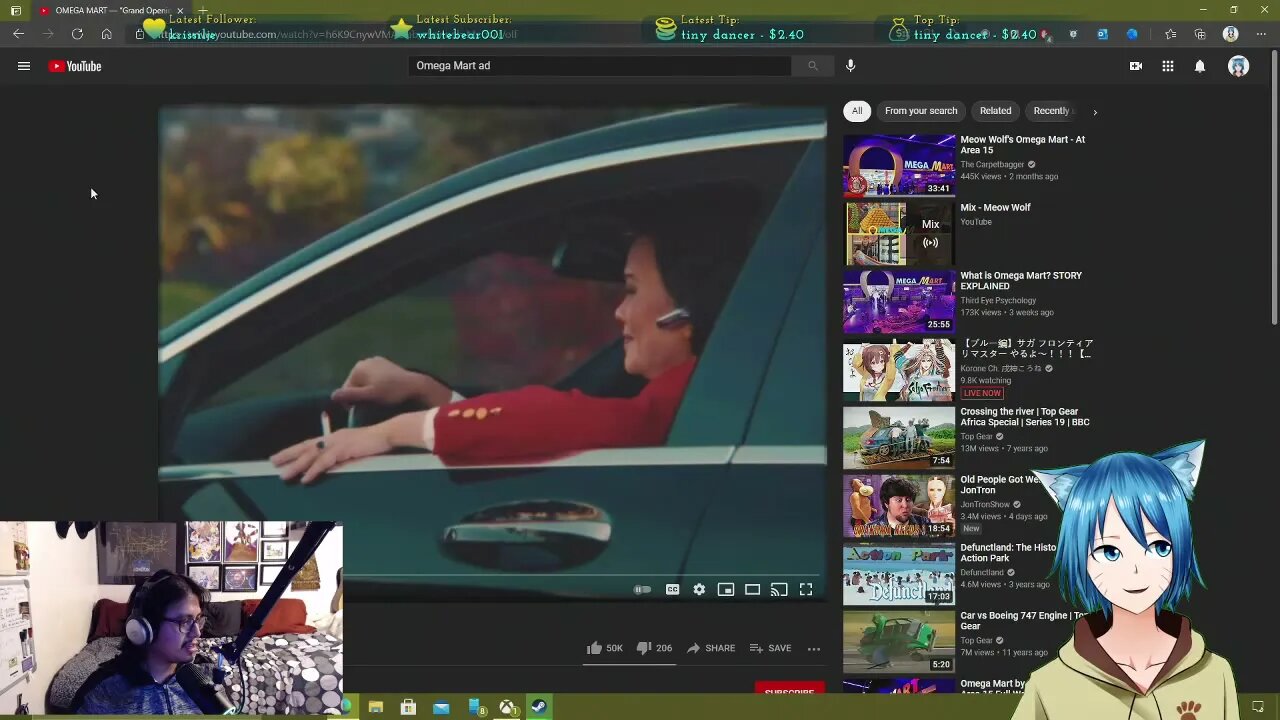The width and height of the screenshot is (1280, 720).
Task: Open the tab actions menu icon
Action: point(15,10)
